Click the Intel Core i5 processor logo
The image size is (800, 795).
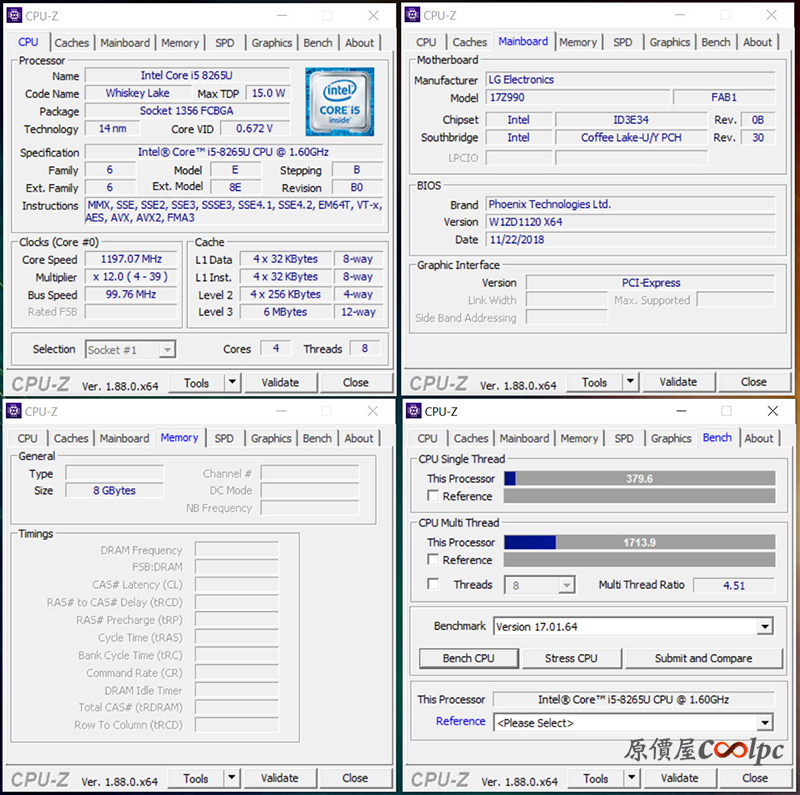[x=340, y=102]
